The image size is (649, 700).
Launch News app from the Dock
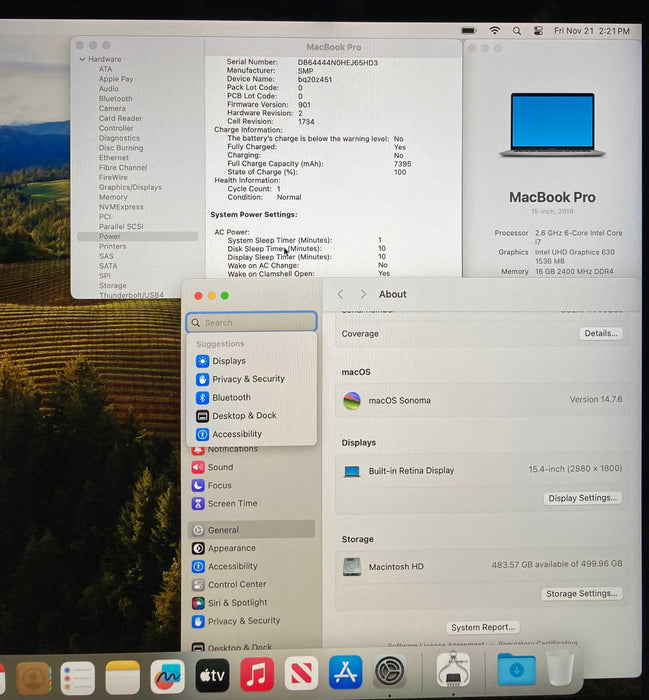point(301,674)
